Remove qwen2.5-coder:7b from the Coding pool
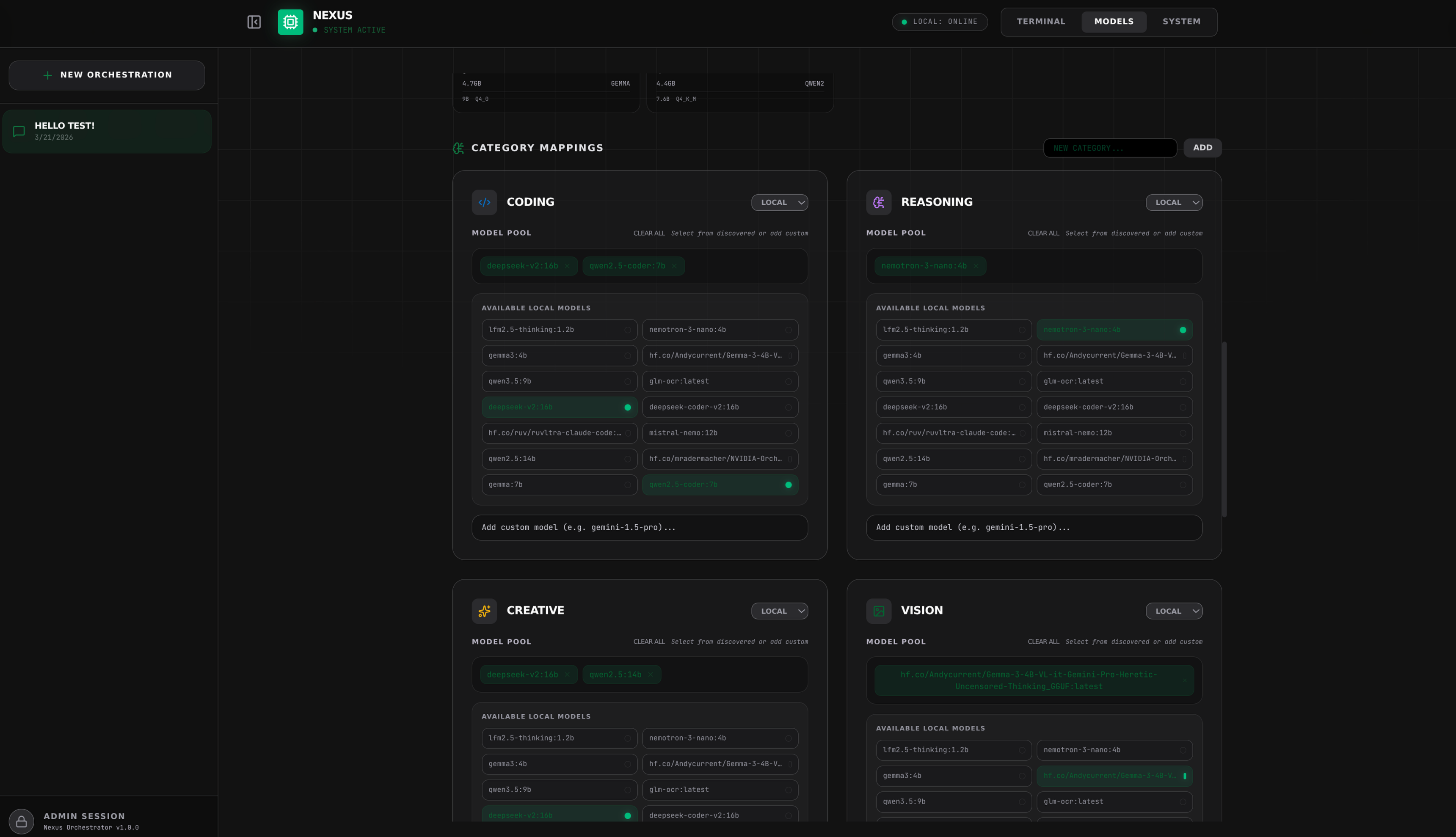Image resolution: width=1456 pixels, height=837 pixels. tap(674, 266)
